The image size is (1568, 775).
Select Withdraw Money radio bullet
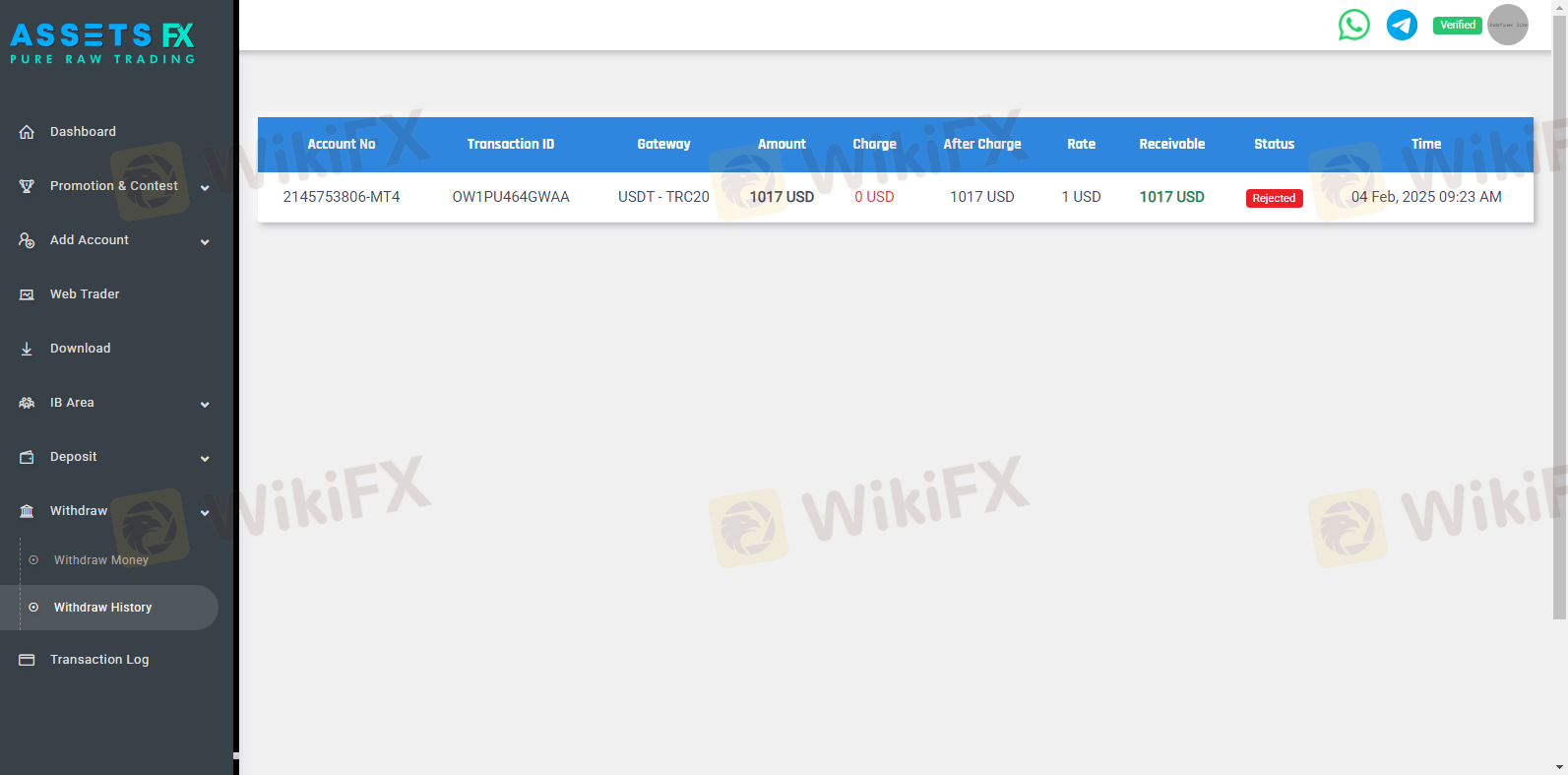tap(33, 560)
